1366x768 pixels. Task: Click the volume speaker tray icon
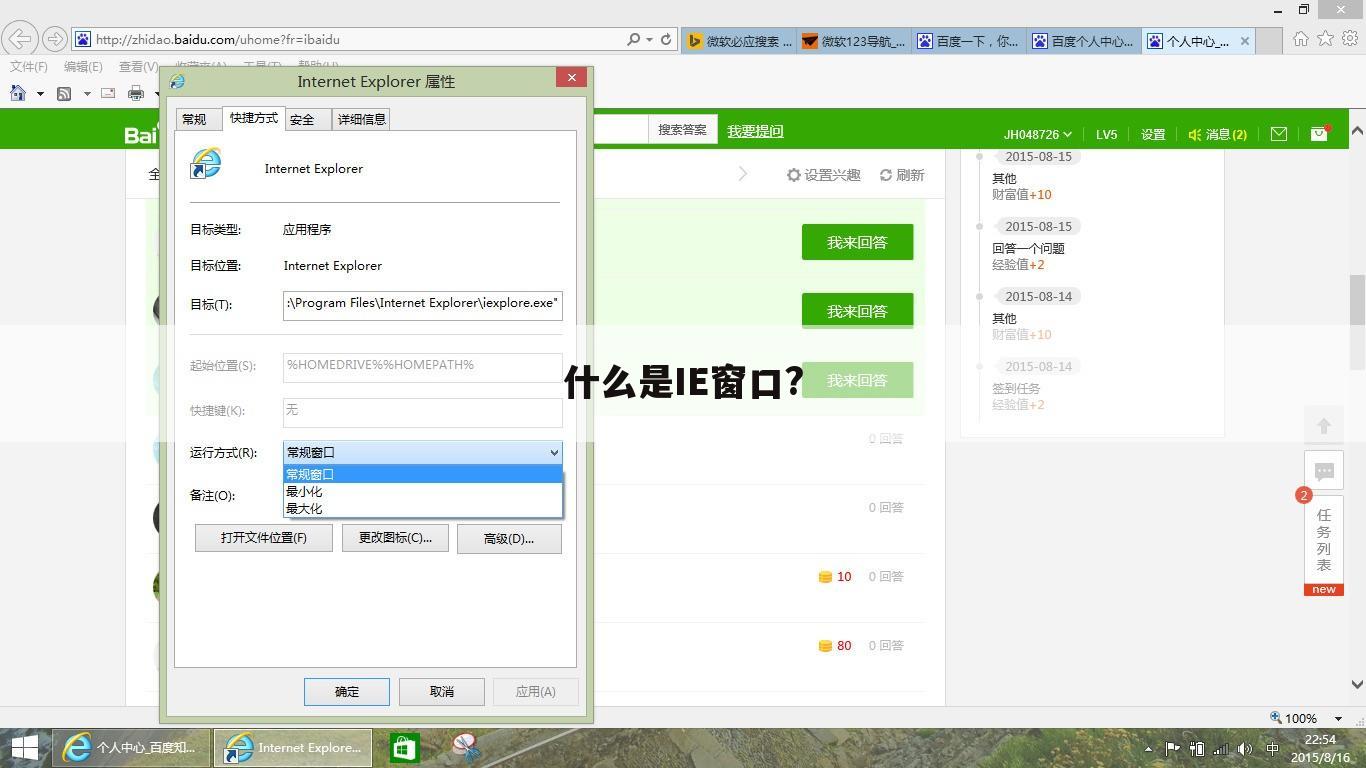pyautogui.click(x=1245, y=748)
